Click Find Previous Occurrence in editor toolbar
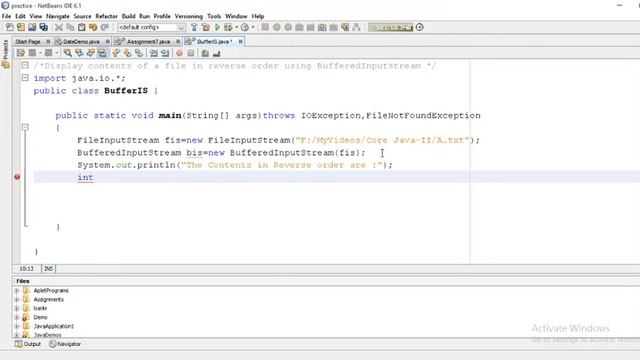The image size is (640, 360). tap(79, 53)
